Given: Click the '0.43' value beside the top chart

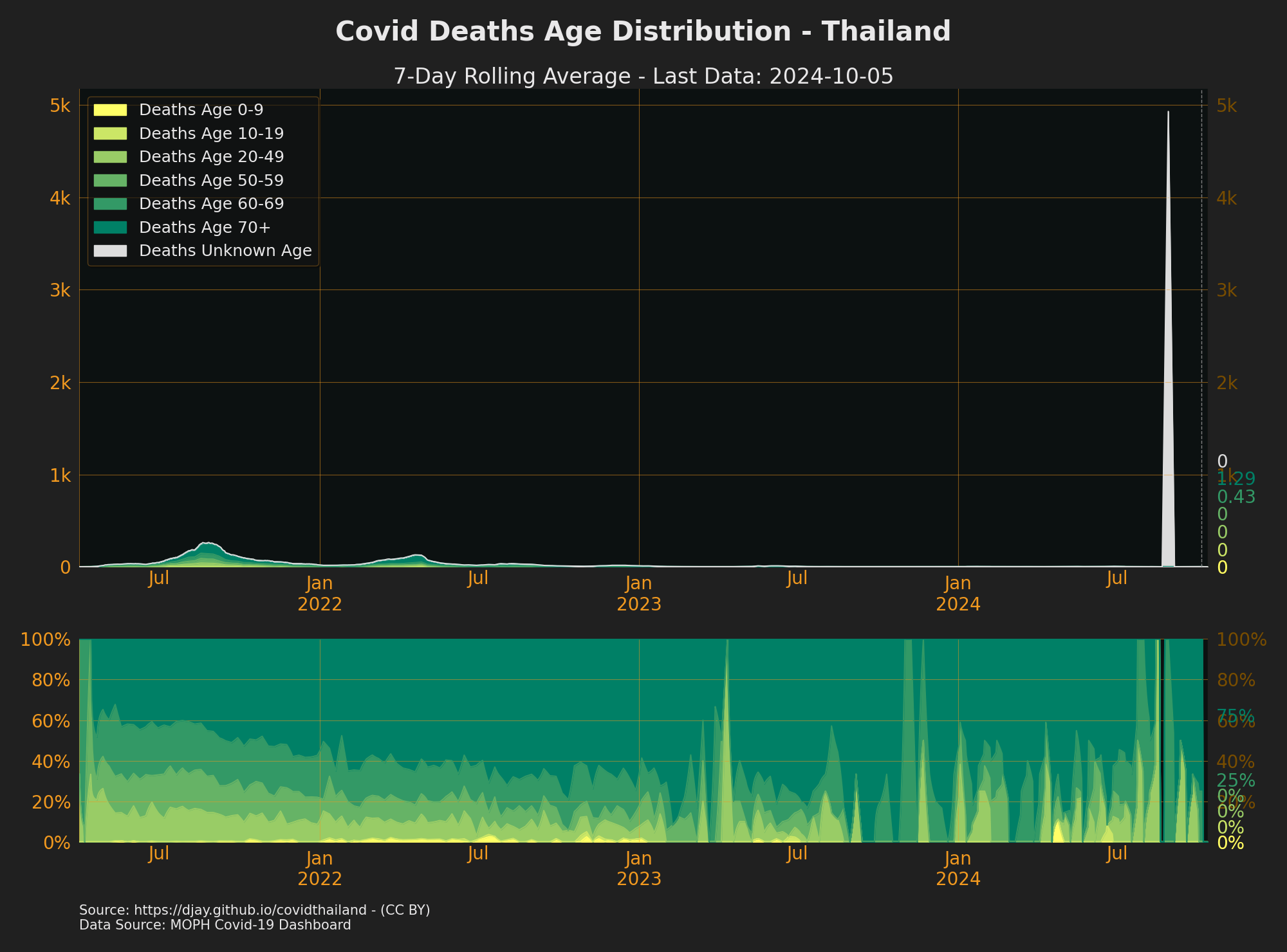Looking at the screenshot, I should (x=1236, y=497).
